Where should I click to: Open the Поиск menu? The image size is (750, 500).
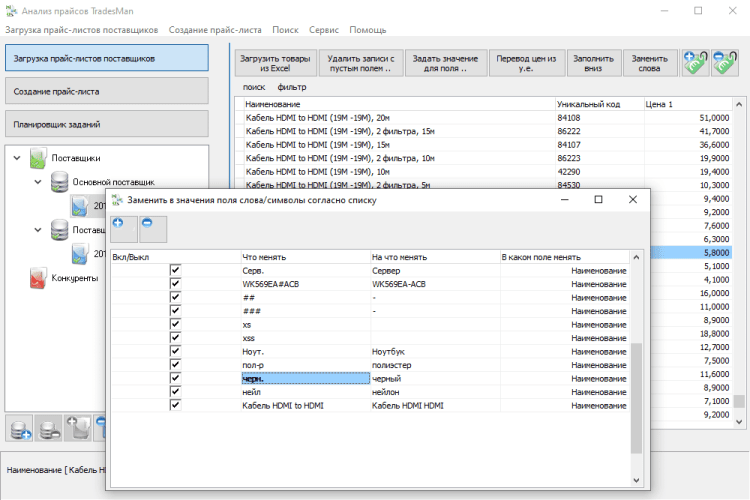tap(285, 30)
